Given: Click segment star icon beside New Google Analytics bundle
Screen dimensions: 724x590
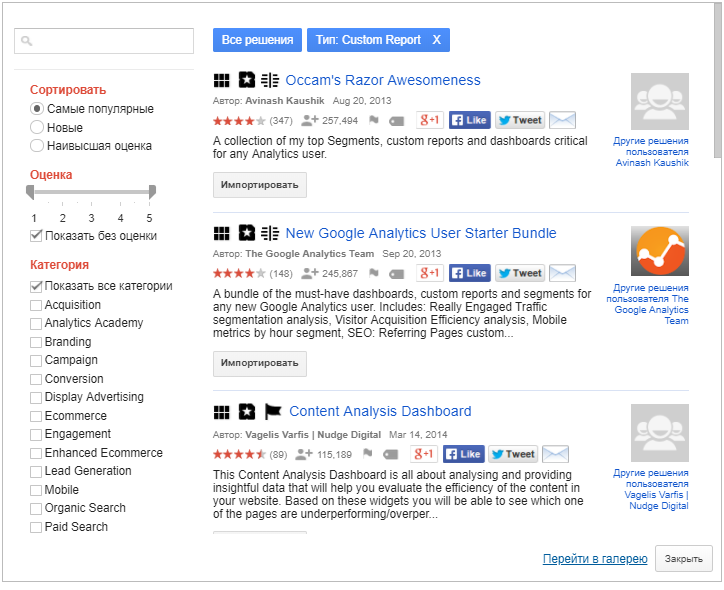Looking at the screenshot, I should (x=247, y=234).
